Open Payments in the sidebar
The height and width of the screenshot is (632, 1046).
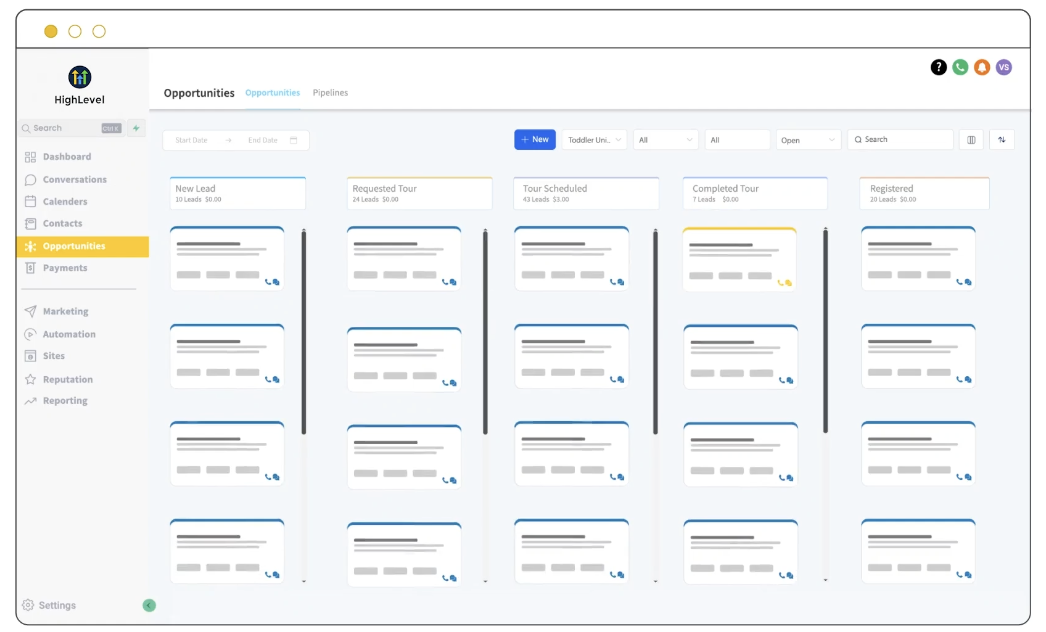click(64, 268)
